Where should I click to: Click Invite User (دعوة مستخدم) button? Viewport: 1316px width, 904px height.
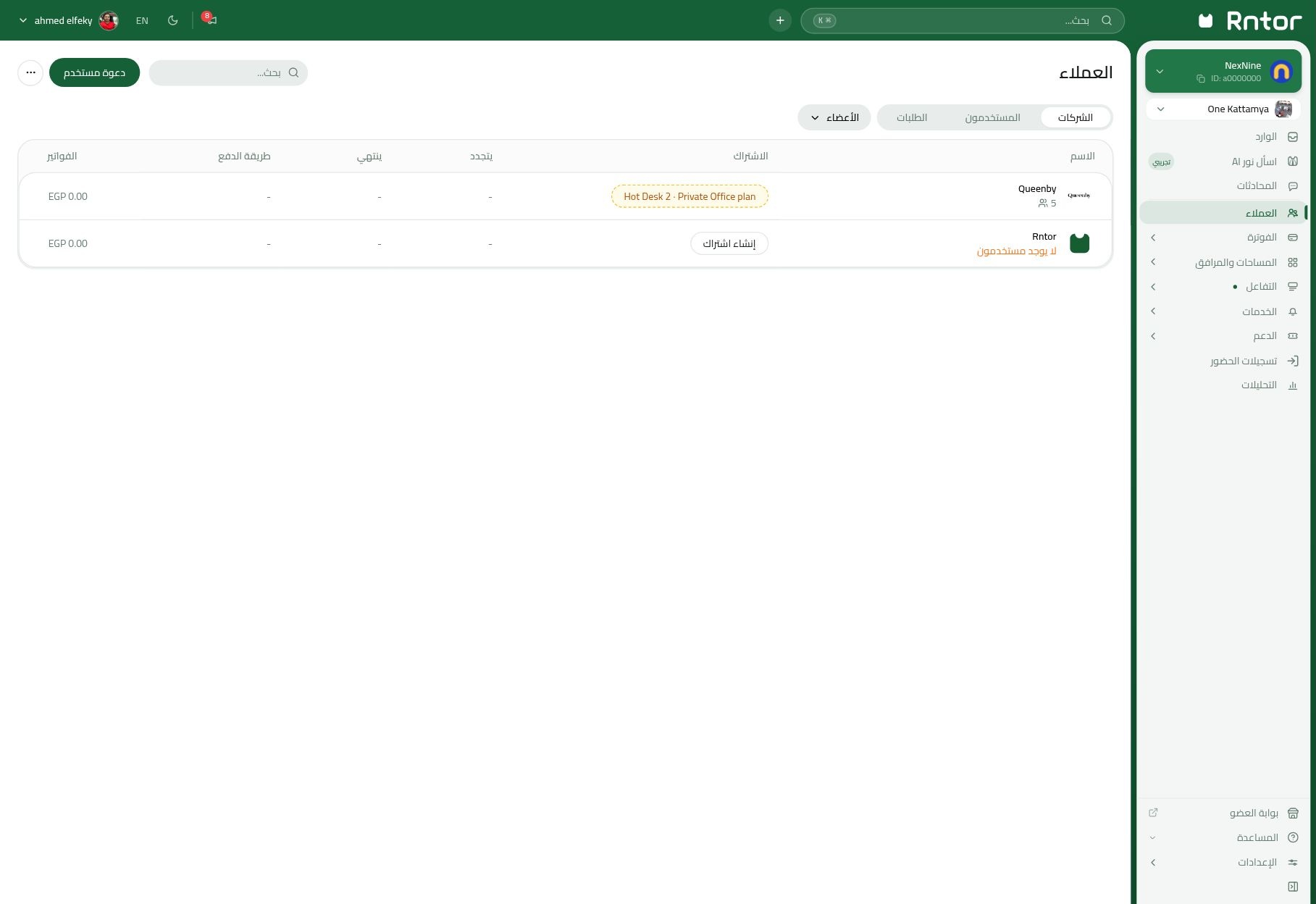94,72
